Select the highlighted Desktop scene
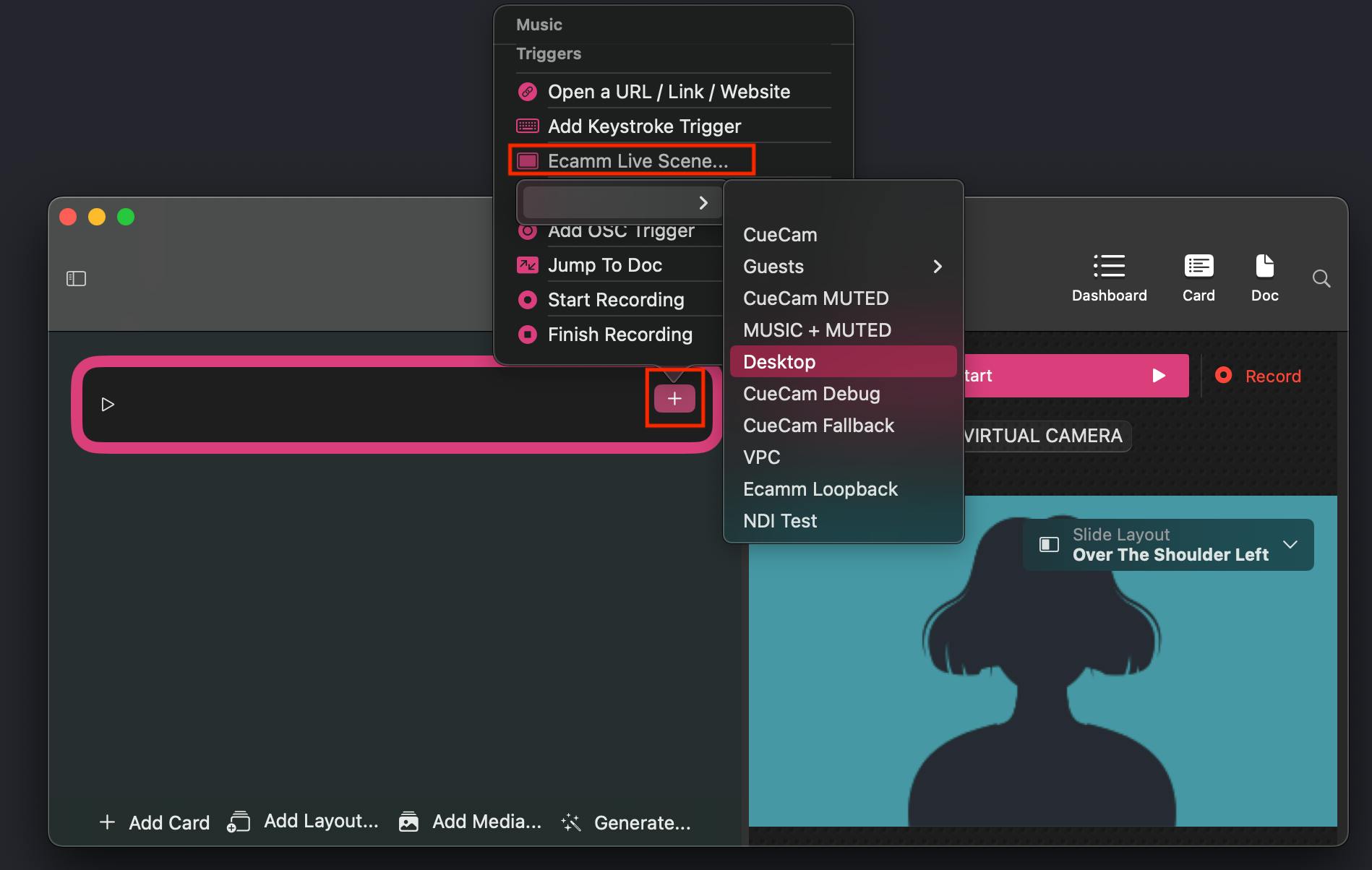Image resolution: width=1372 pixels, height=870 pixels. [843, 361]
